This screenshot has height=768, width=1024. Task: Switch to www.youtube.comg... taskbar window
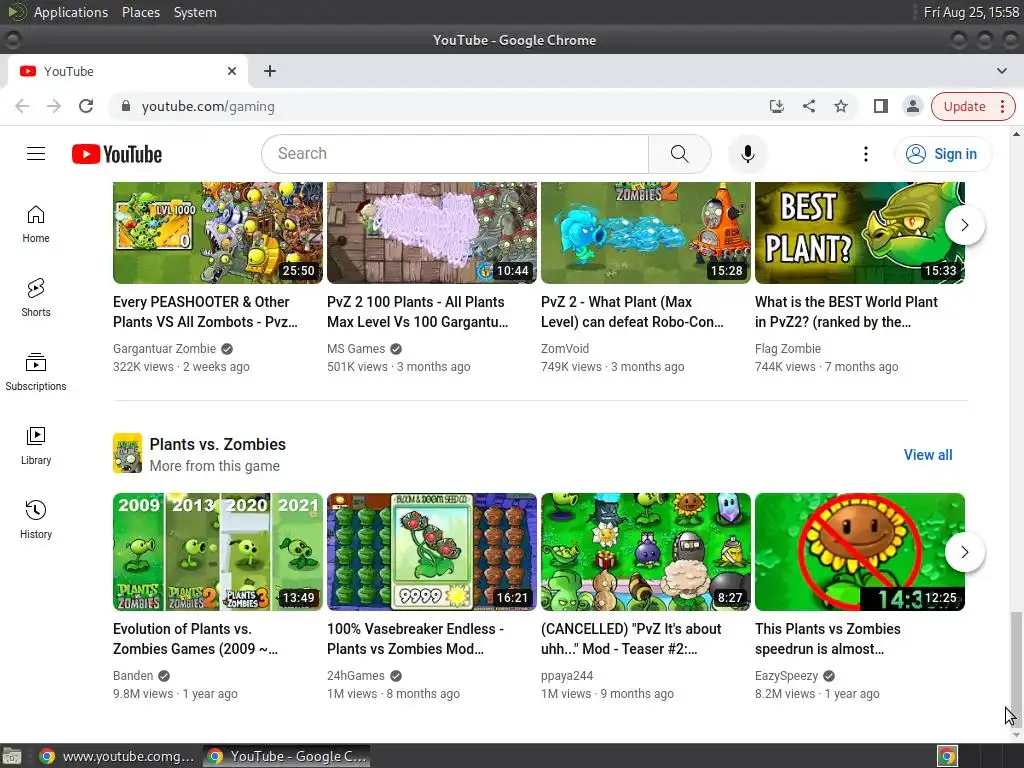click(x=116, y=756)
